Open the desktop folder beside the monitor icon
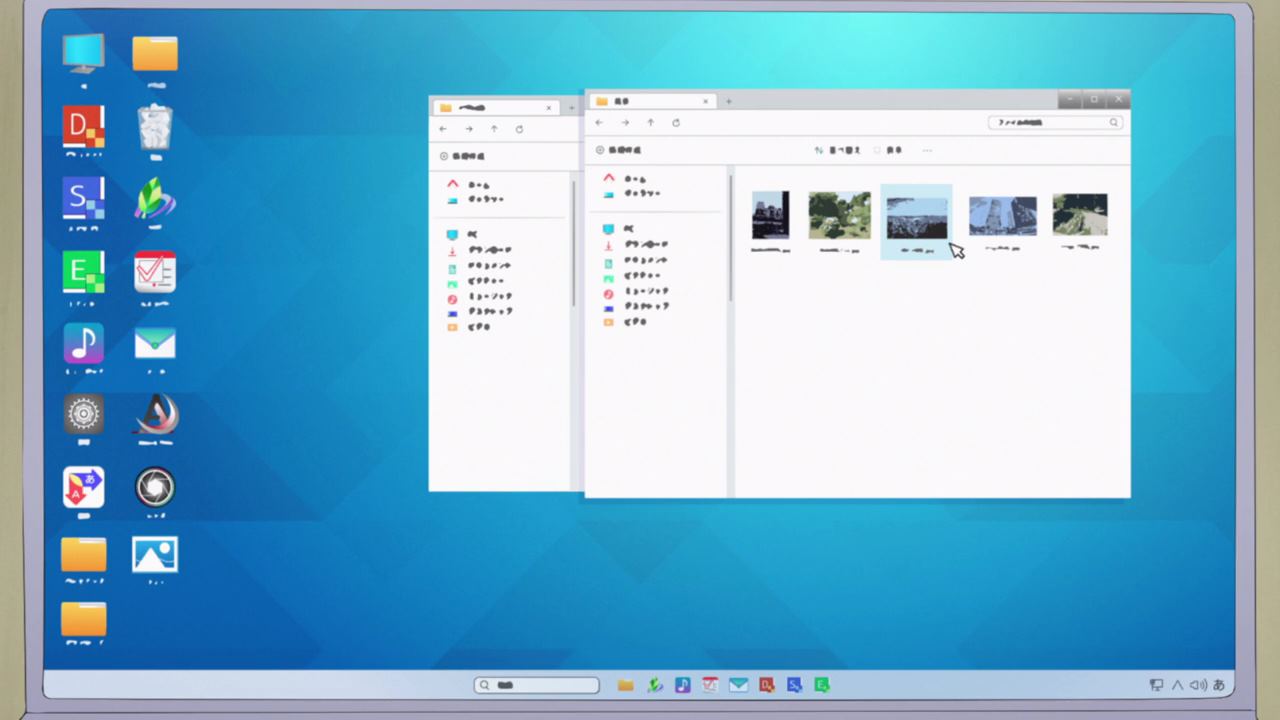This screenshot has width=1280, height=720. click(x=155, y=53)
